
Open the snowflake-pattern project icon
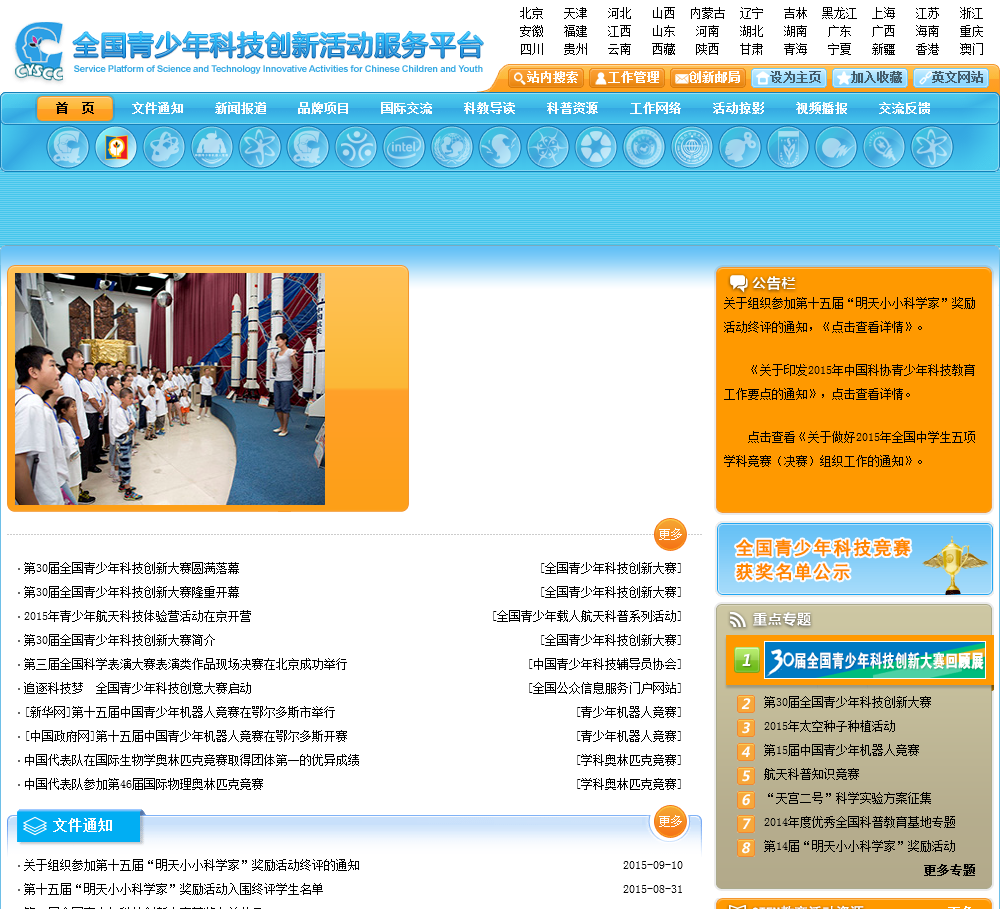[548, 147]
